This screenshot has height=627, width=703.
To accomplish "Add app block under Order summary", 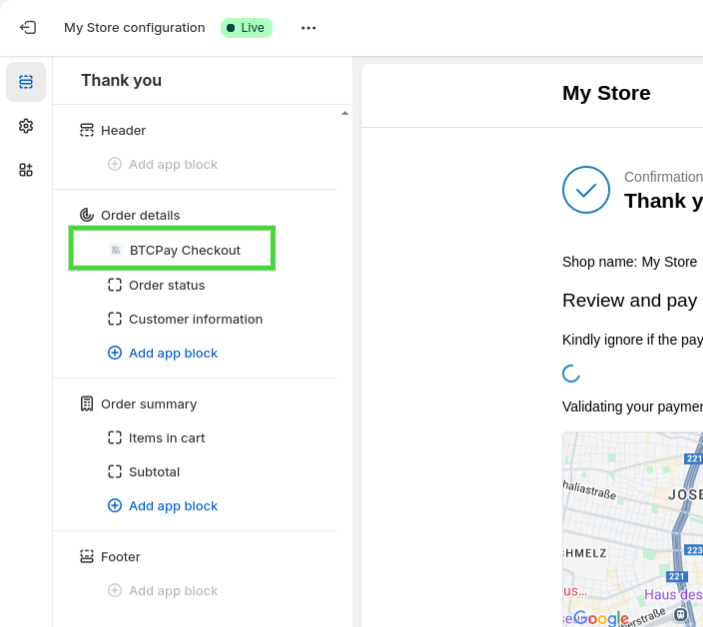I will pyautogui.click(x=173, y=506).
